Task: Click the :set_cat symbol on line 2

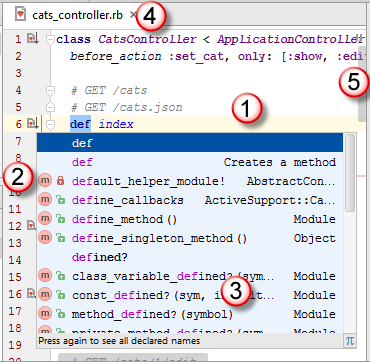Action: click(196, 56)
